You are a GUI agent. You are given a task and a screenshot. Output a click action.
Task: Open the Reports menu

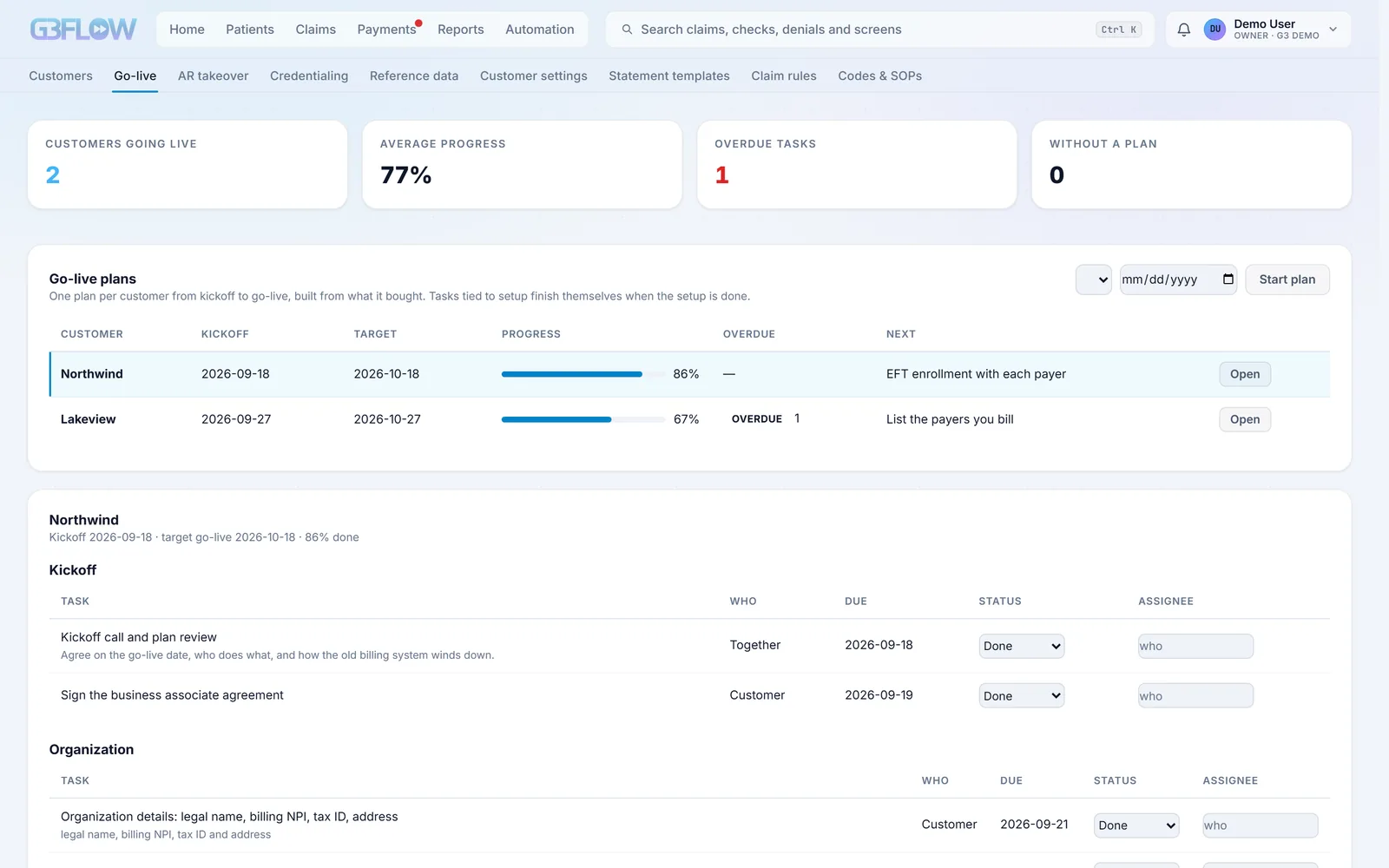pos(461,30)
